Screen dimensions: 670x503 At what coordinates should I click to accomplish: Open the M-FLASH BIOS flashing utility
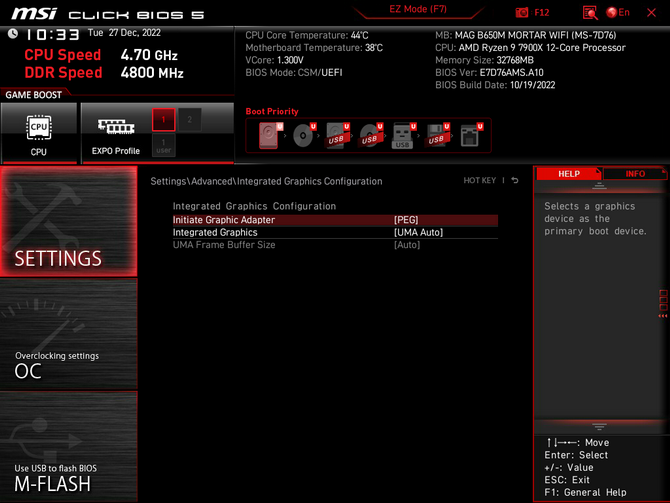click(68, 477)
